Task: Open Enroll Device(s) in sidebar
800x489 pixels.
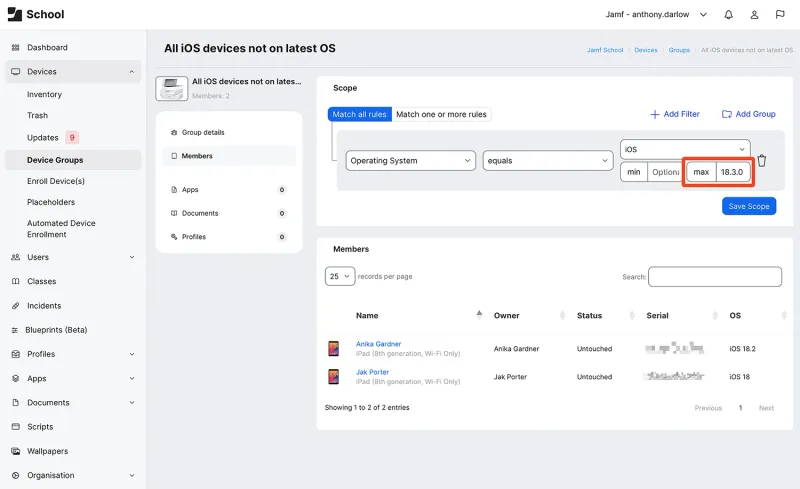Action: click(56, 181)
